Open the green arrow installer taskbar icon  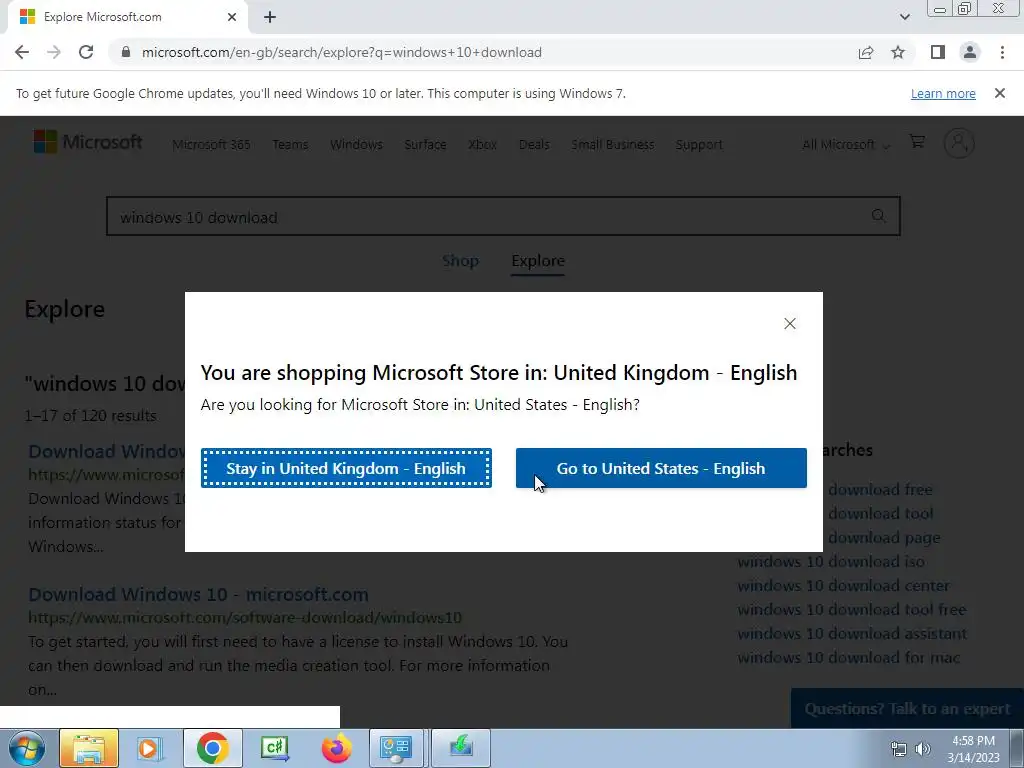coord(460,748)
